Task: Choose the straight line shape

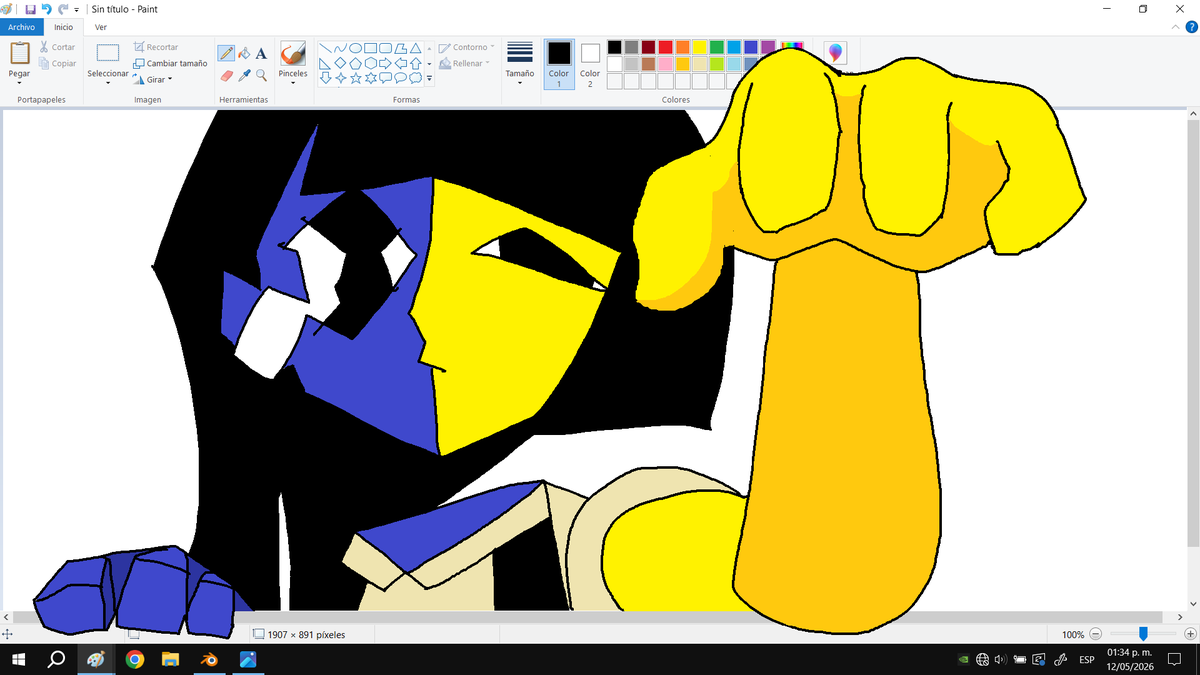Action: click(325, 47)
